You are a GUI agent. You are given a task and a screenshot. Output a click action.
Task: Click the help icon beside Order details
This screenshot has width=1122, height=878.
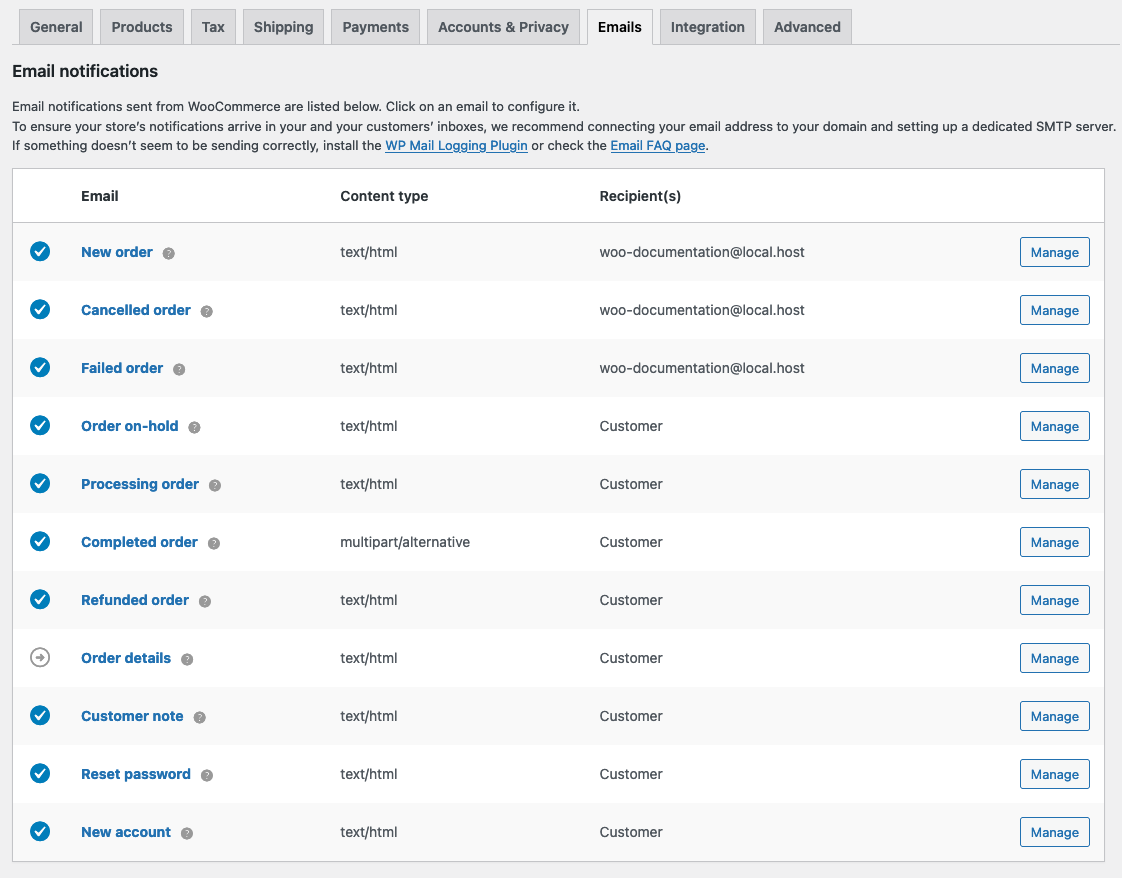tap(187, 658)
